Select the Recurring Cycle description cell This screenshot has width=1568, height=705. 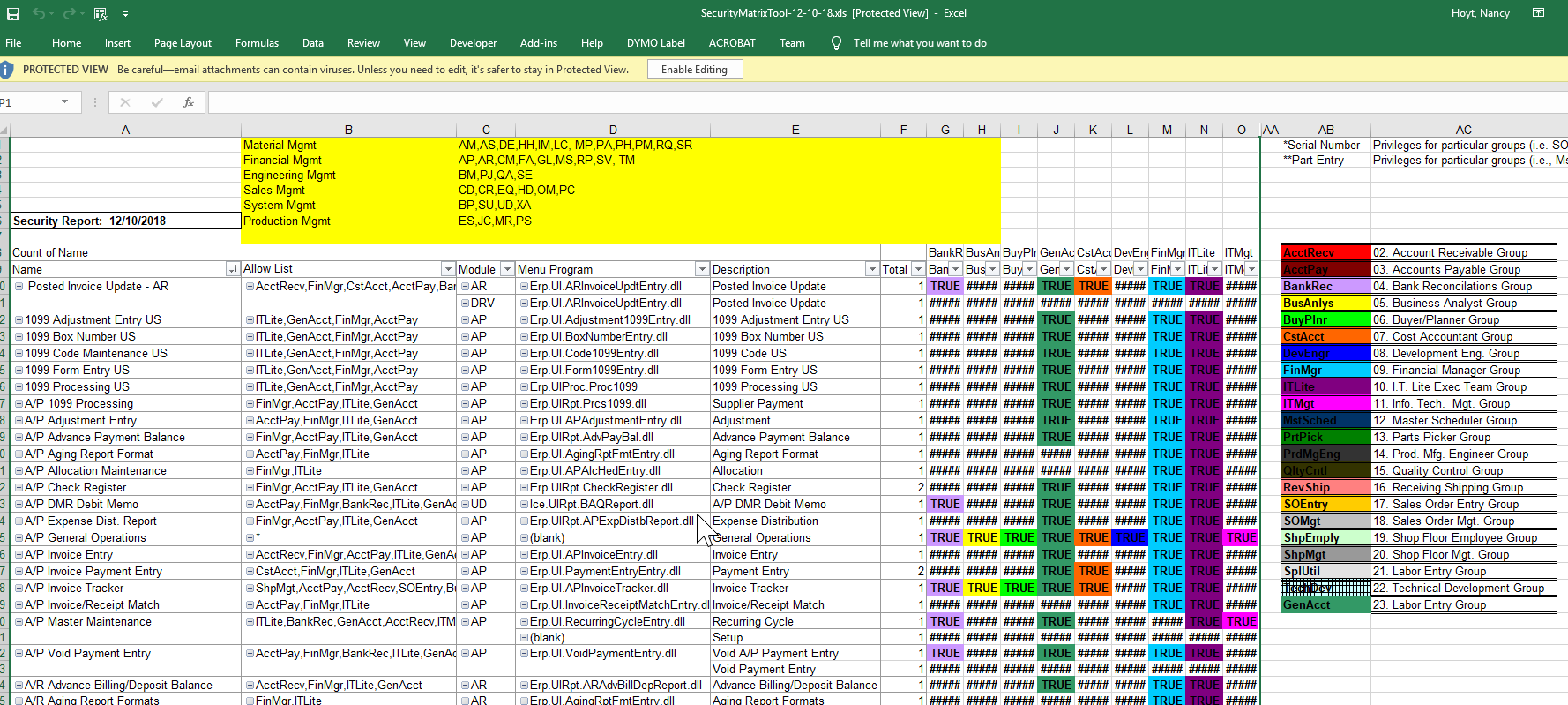pos(795,621)
